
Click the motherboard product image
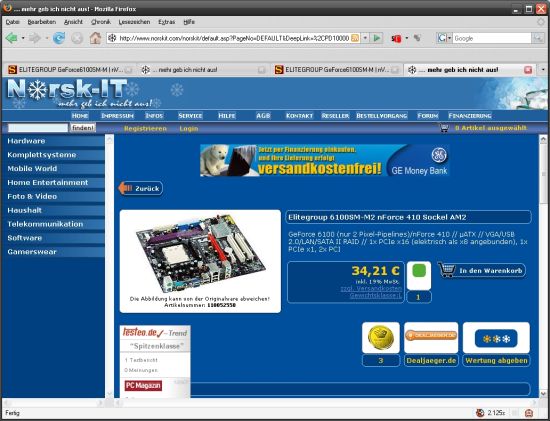200,253
